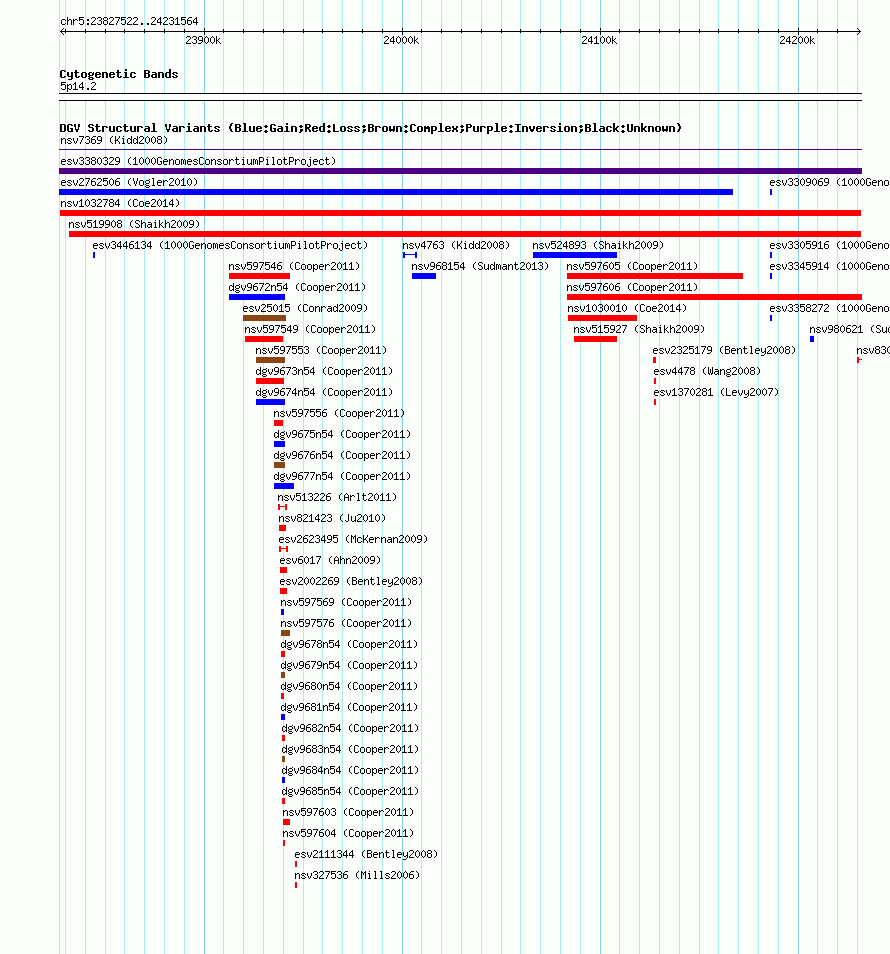
Task: Select nsv597605 (Cooper2011) label
Action: tap(632, 266)
